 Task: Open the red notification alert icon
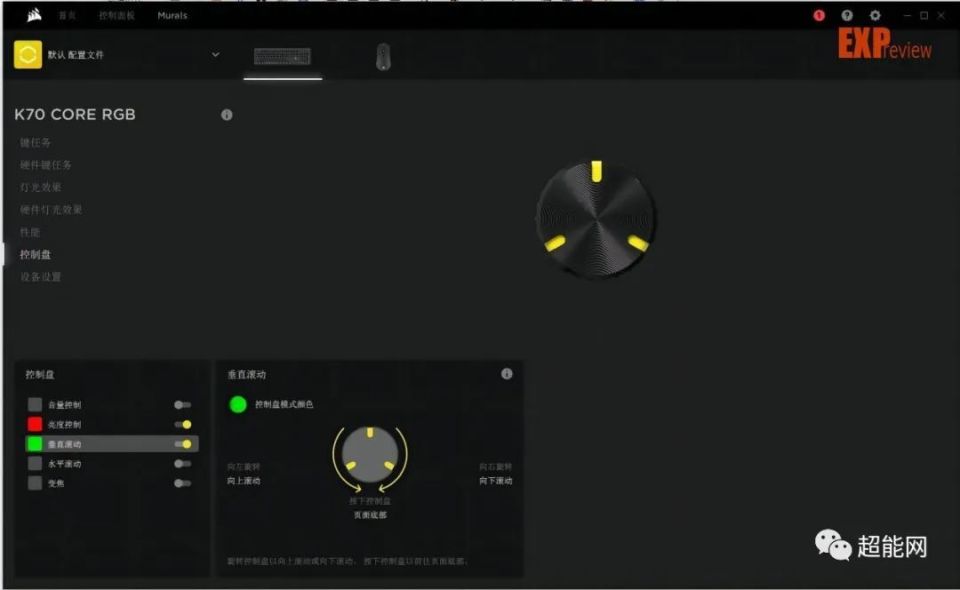coord(819,15)
